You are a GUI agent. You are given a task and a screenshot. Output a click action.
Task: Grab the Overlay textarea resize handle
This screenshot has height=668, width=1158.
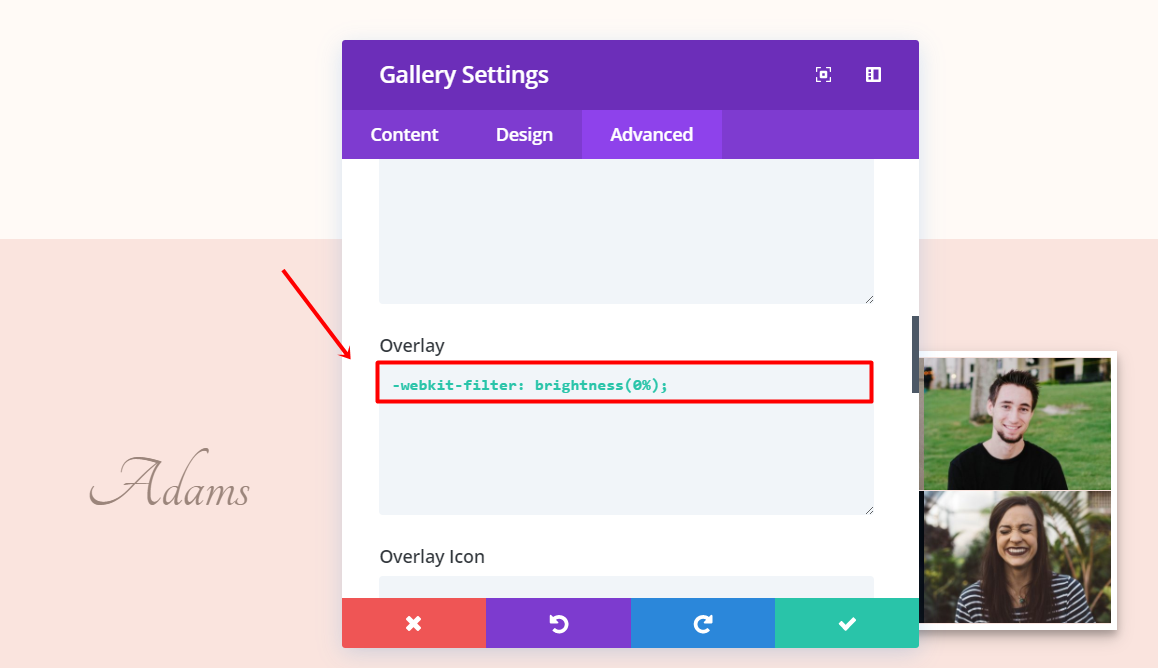point(868,509)
